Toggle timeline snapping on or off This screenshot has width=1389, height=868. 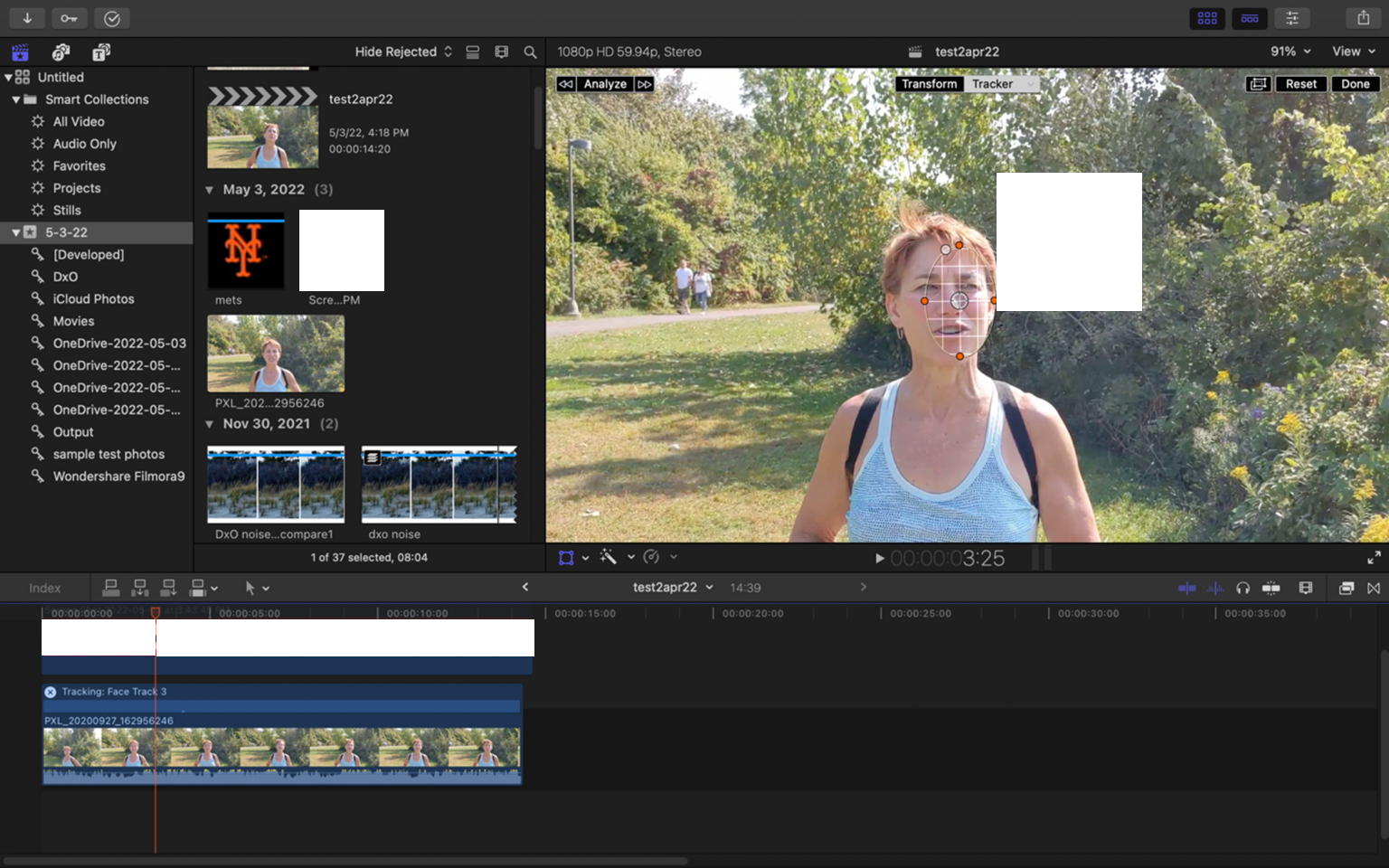[x=1271, y=588]
